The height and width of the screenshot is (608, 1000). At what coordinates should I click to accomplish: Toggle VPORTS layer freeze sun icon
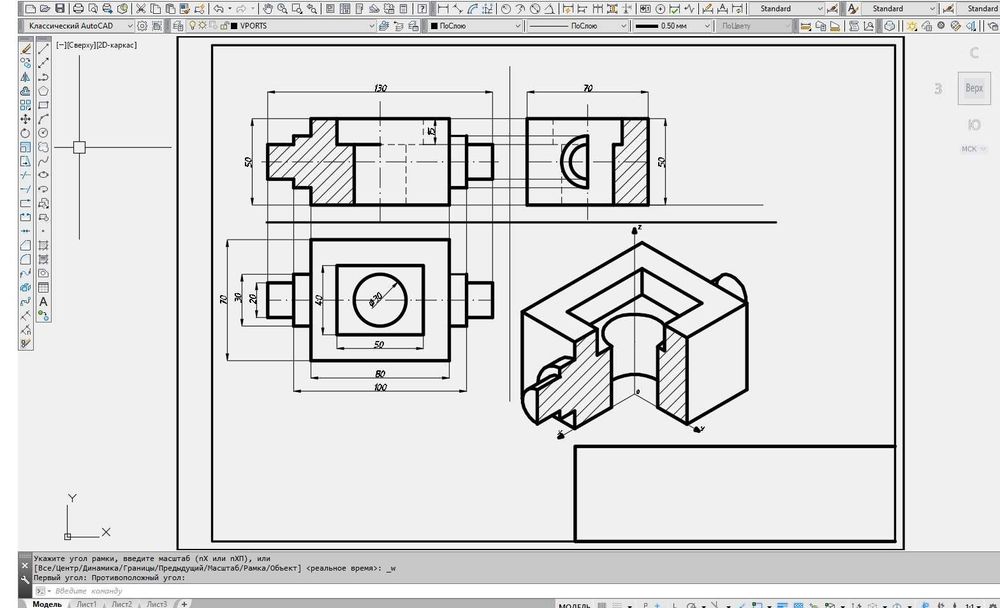pos(203,26)
